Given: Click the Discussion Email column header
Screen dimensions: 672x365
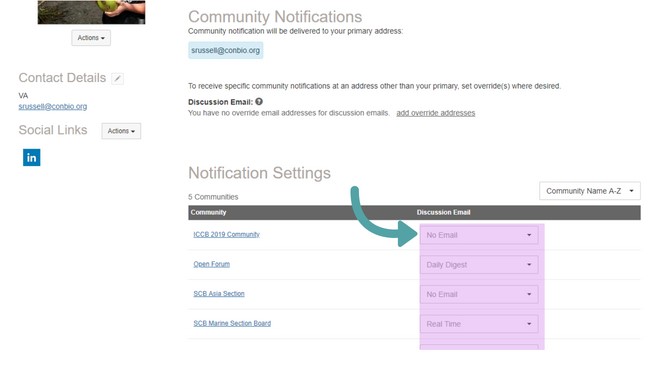Looking at the screenshot, I should [443, 212].
